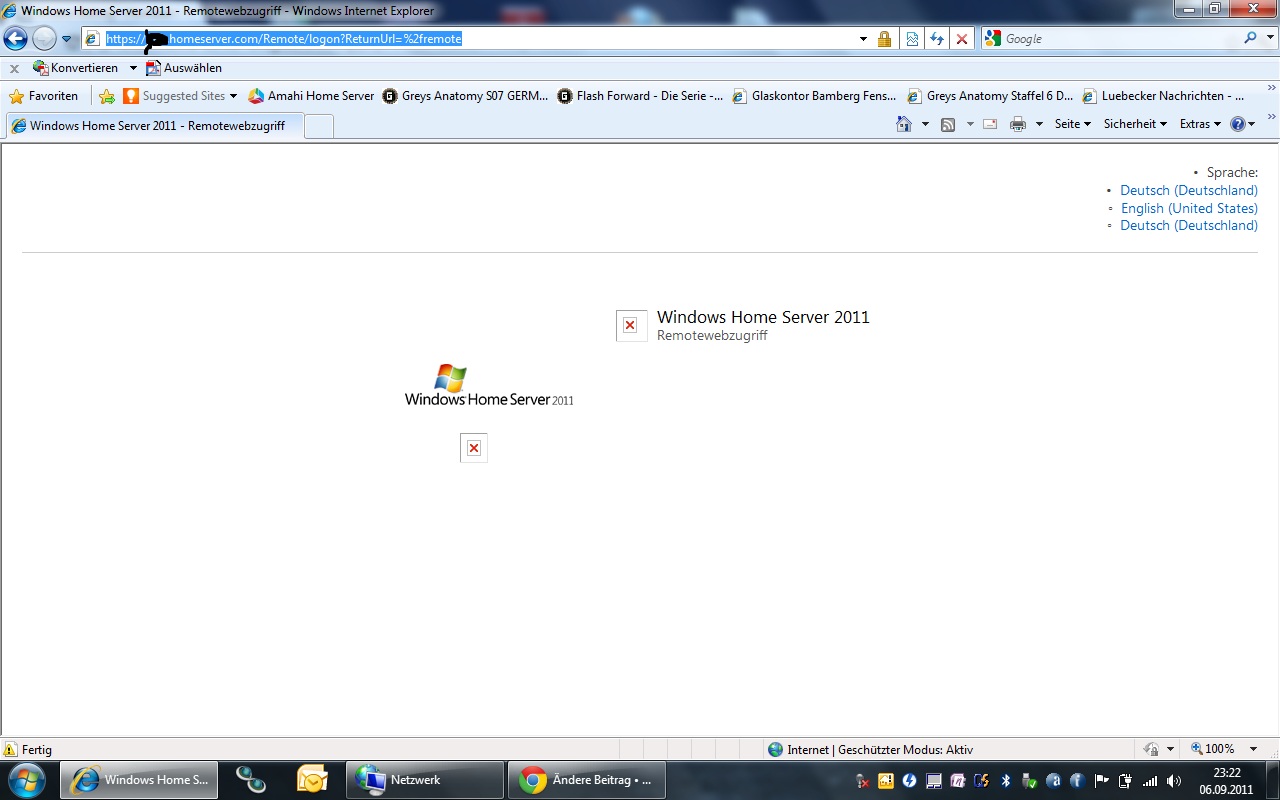
Task: Open the Favoriten star button
Action: 44,96
